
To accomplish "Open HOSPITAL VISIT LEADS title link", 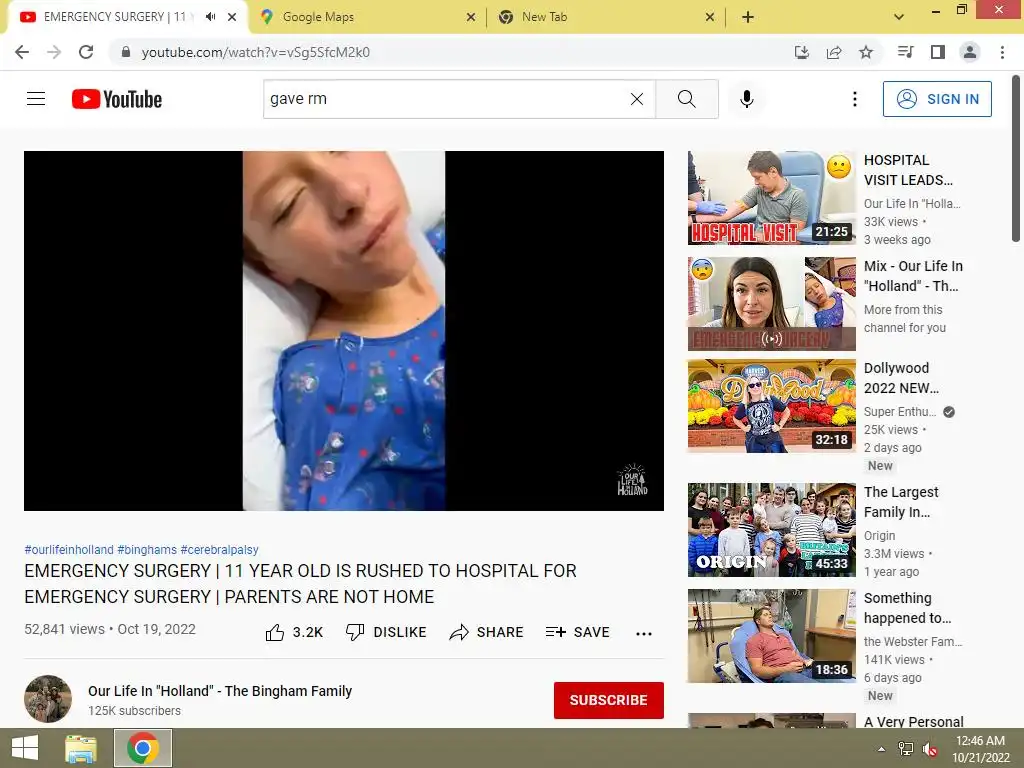I will coord(908,170).
